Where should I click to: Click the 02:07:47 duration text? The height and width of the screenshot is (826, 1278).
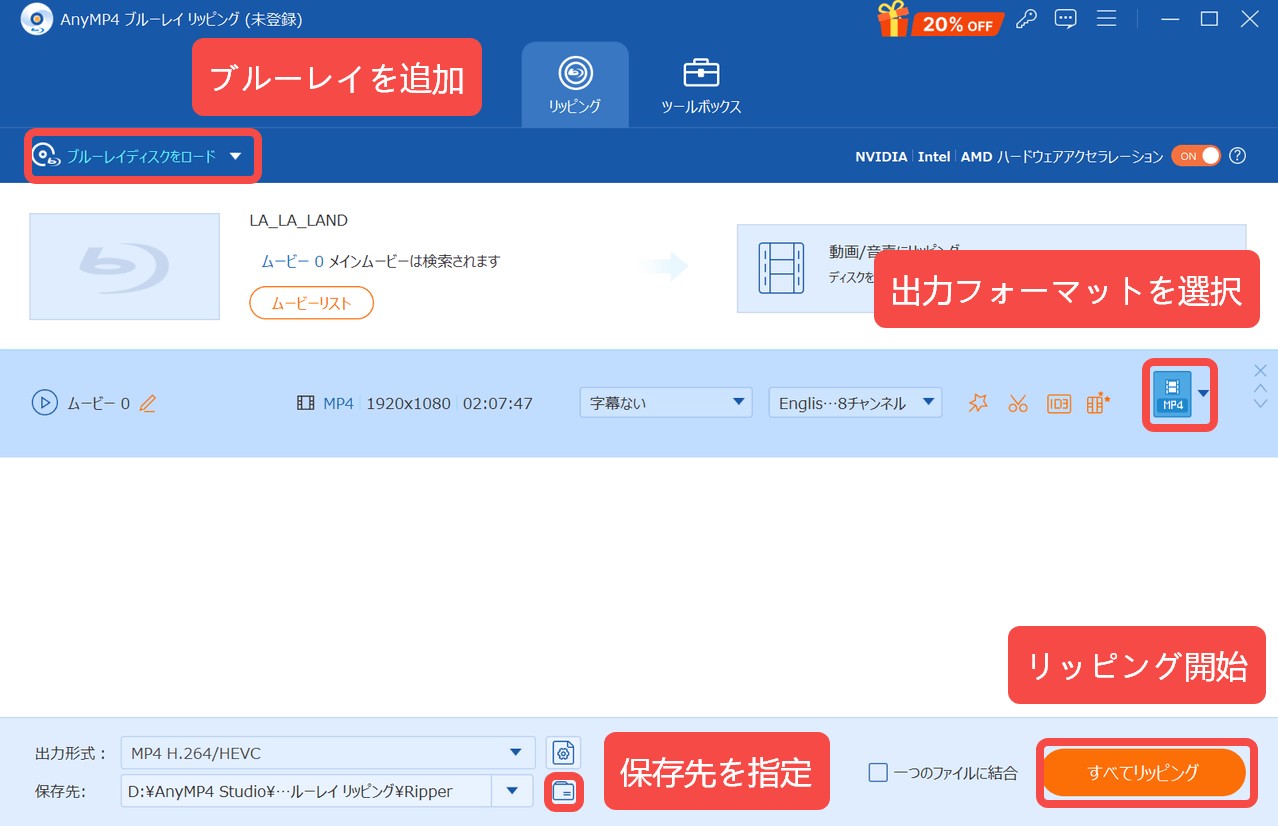click(497, 403)
